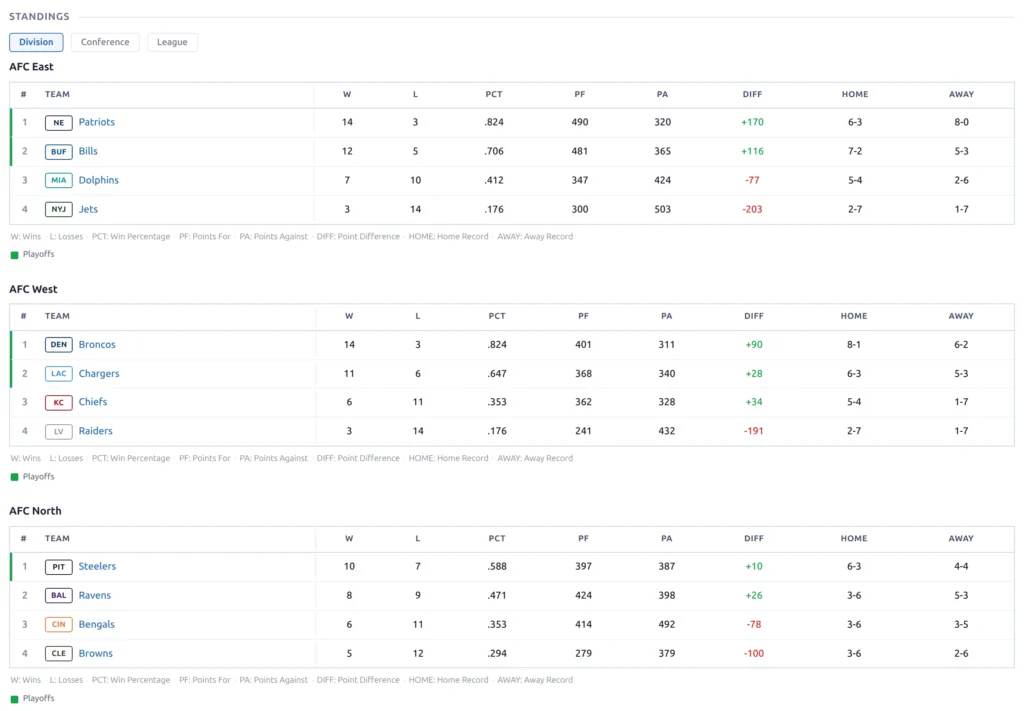The image size is (1024, 711).
Task: Click the NE team badge
Action: 59,123
